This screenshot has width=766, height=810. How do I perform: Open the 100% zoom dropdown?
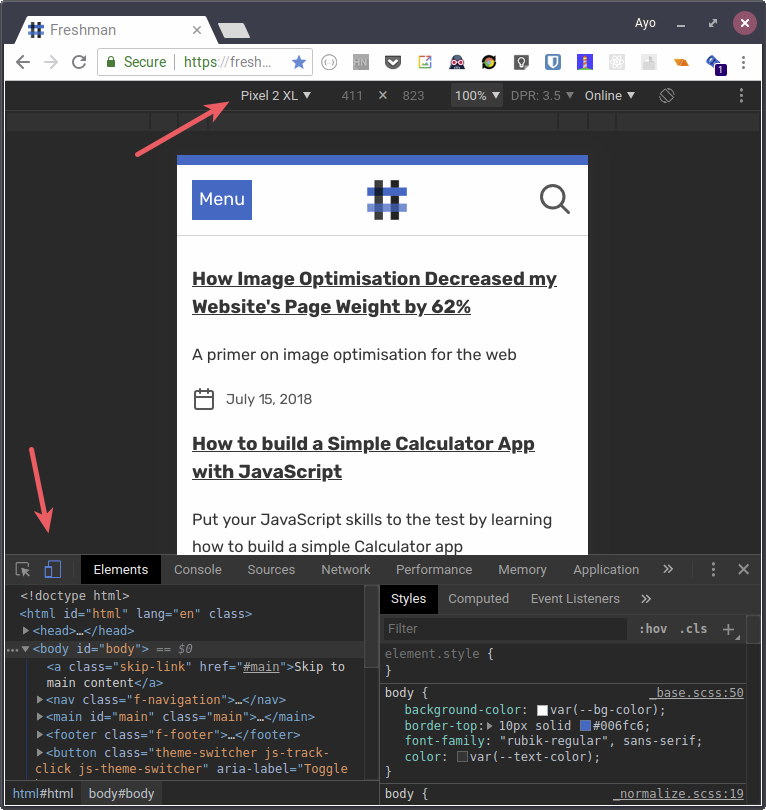(476, 96)
